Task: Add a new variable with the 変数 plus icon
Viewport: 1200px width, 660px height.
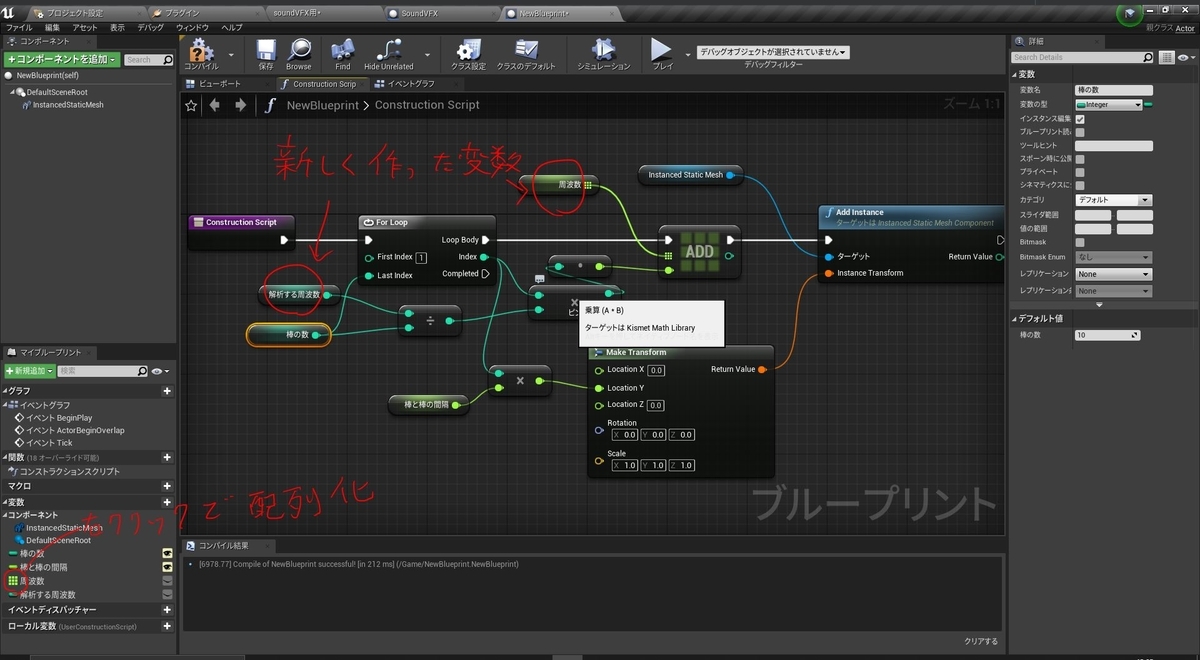Action: (x=167, y=502)
